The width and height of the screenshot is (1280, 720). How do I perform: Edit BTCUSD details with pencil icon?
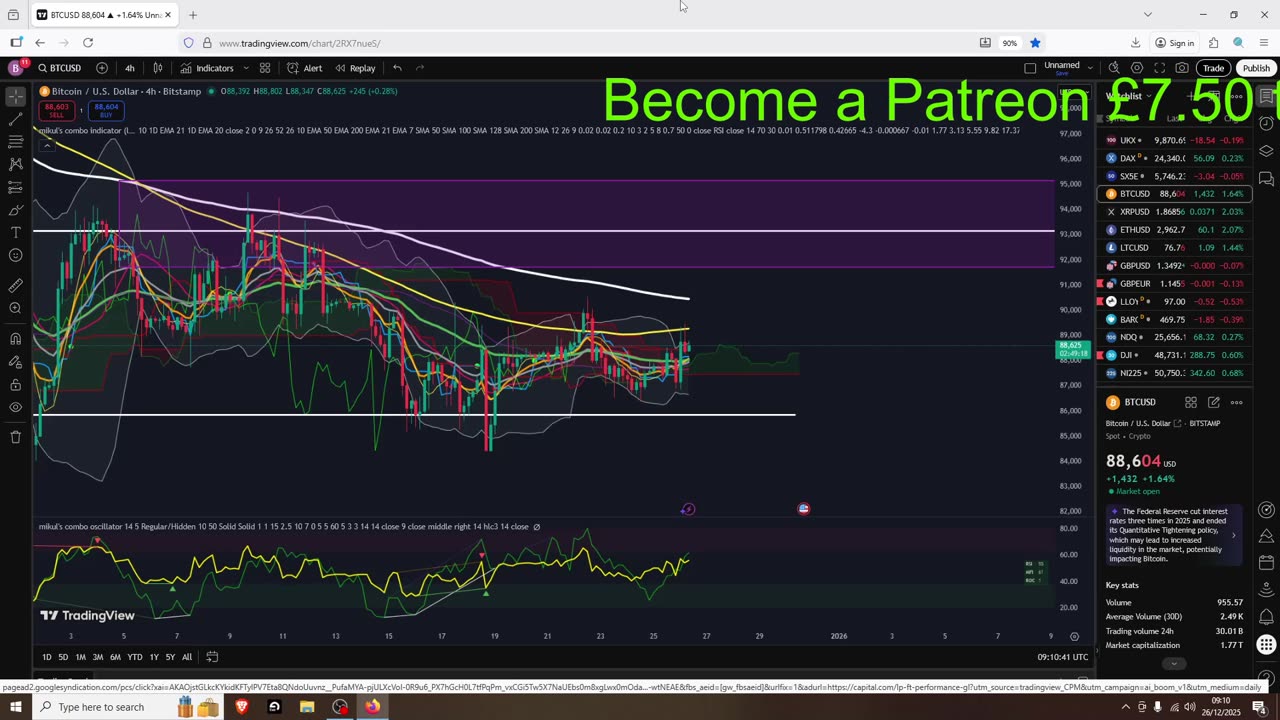(1213, 402)
